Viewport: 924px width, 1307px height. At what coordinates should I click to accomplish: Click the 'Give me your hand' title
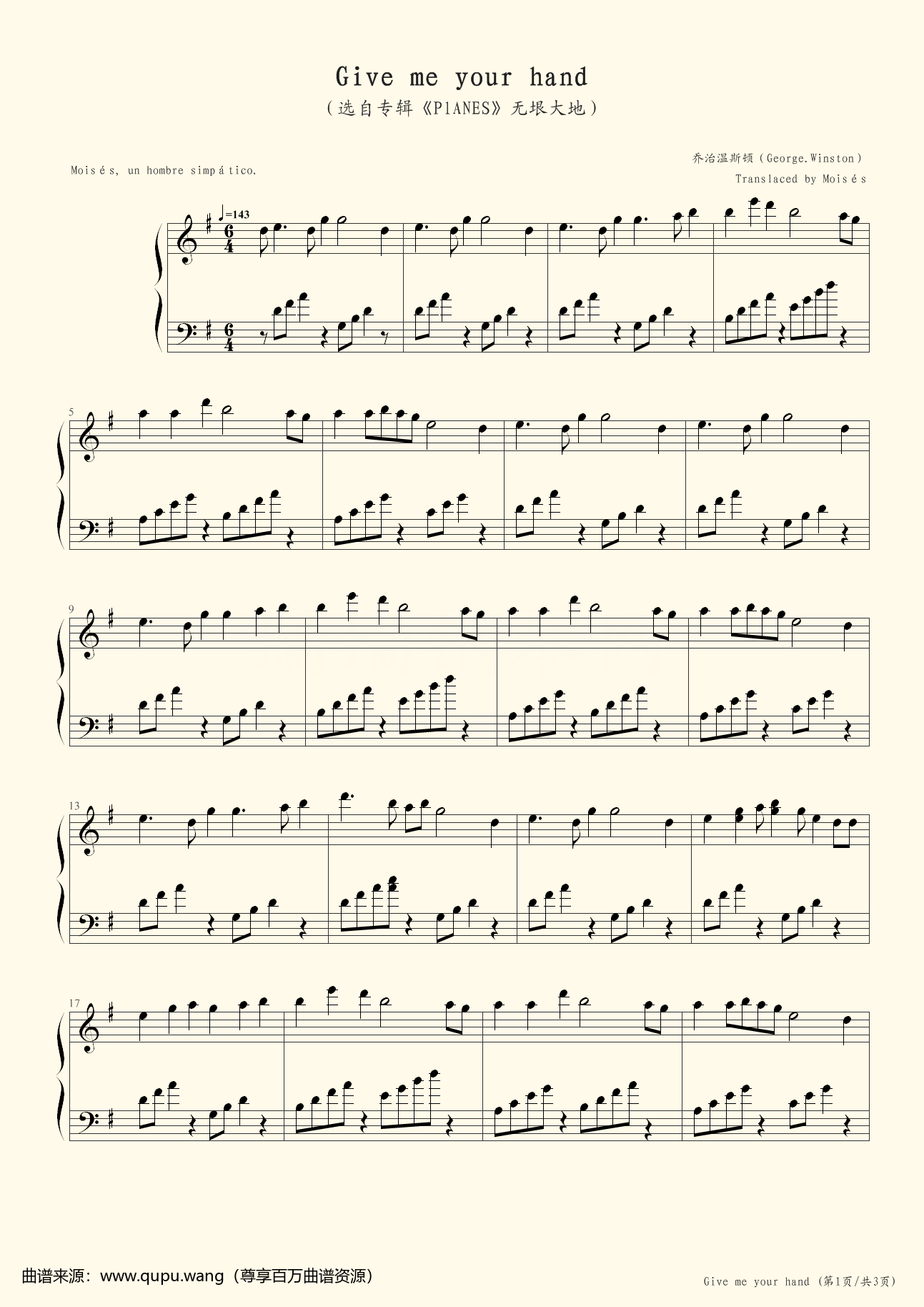point(462,77)
